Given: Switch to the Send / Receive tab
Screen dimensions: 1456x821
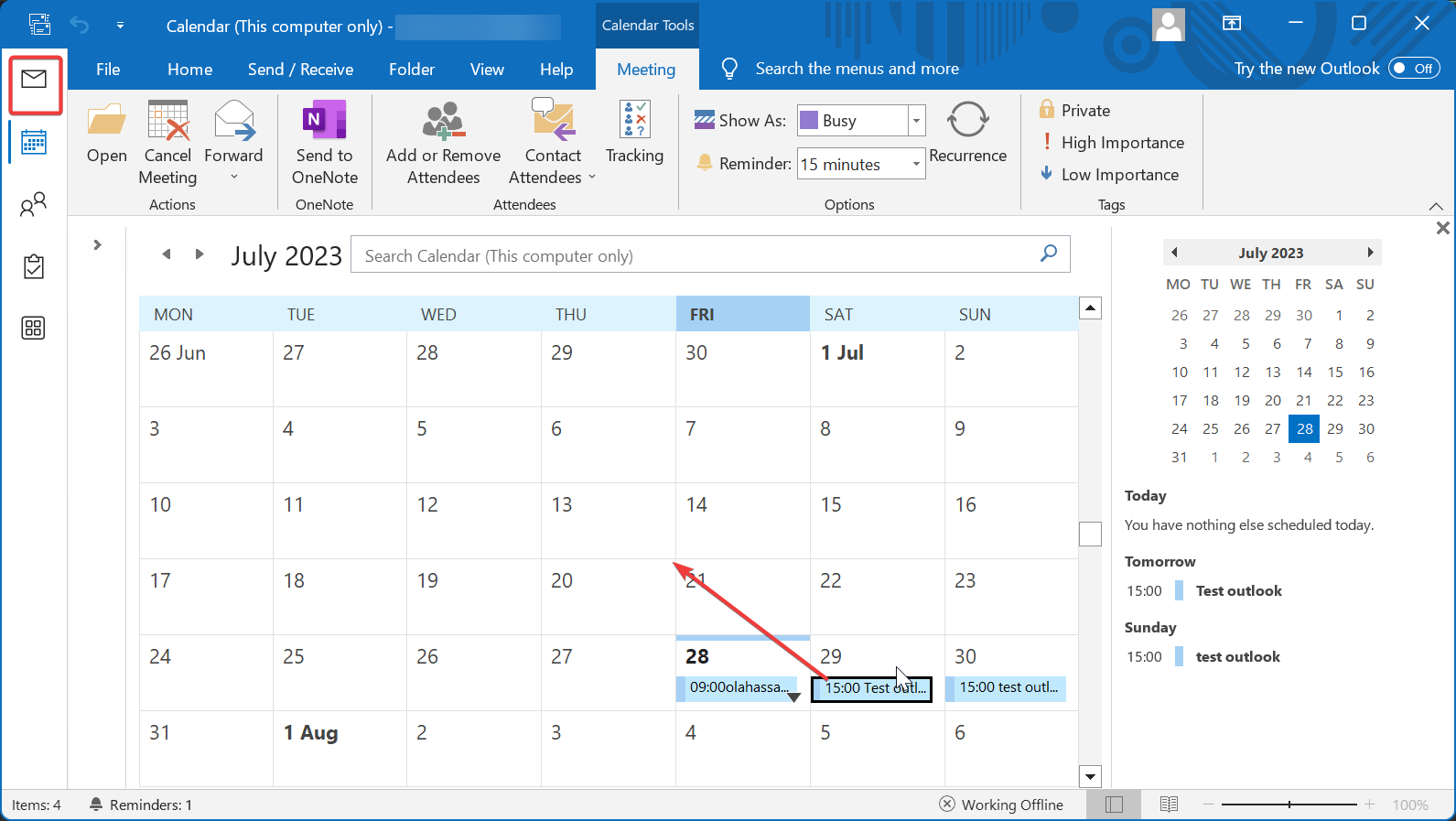Looking at the screenshot, I should (x=300, y=70).
